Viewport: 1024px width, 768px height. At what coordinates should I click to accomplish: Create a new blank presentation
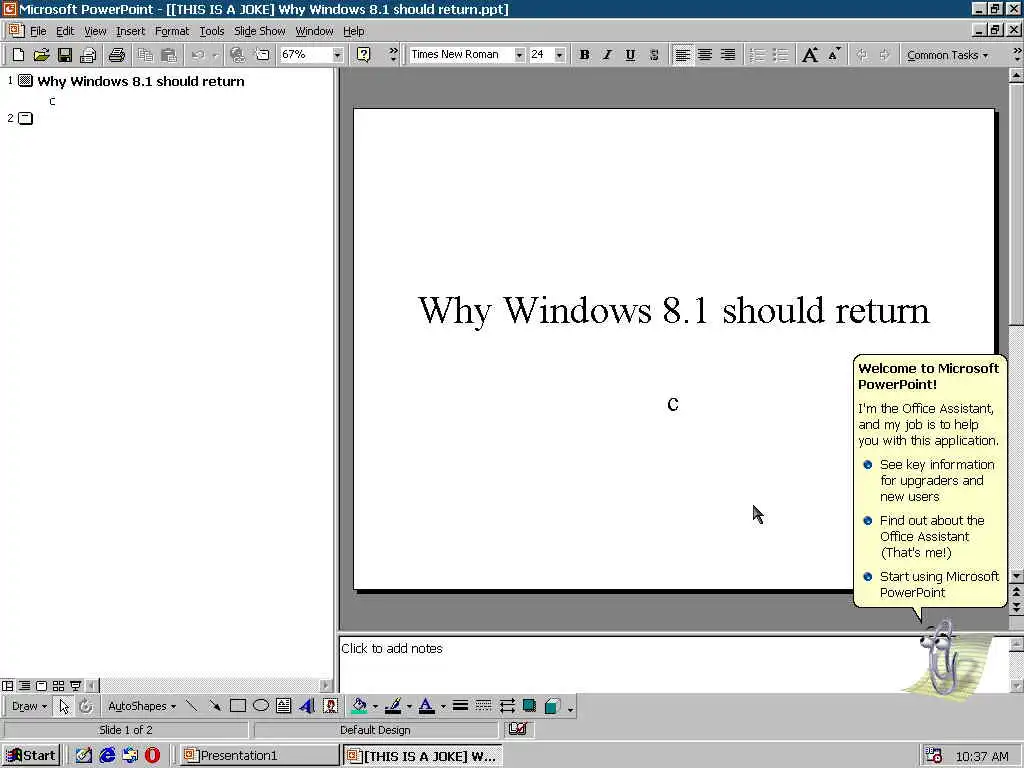point(18,55)
